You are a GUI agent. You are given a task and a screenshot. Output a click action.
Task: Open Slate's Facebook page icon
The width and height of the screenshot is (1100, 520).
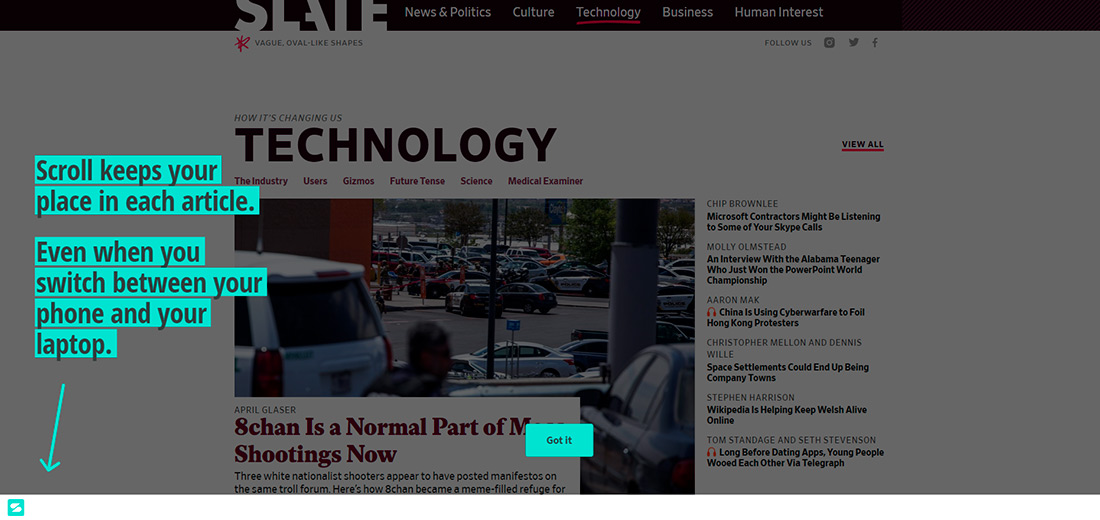(875, 43)
